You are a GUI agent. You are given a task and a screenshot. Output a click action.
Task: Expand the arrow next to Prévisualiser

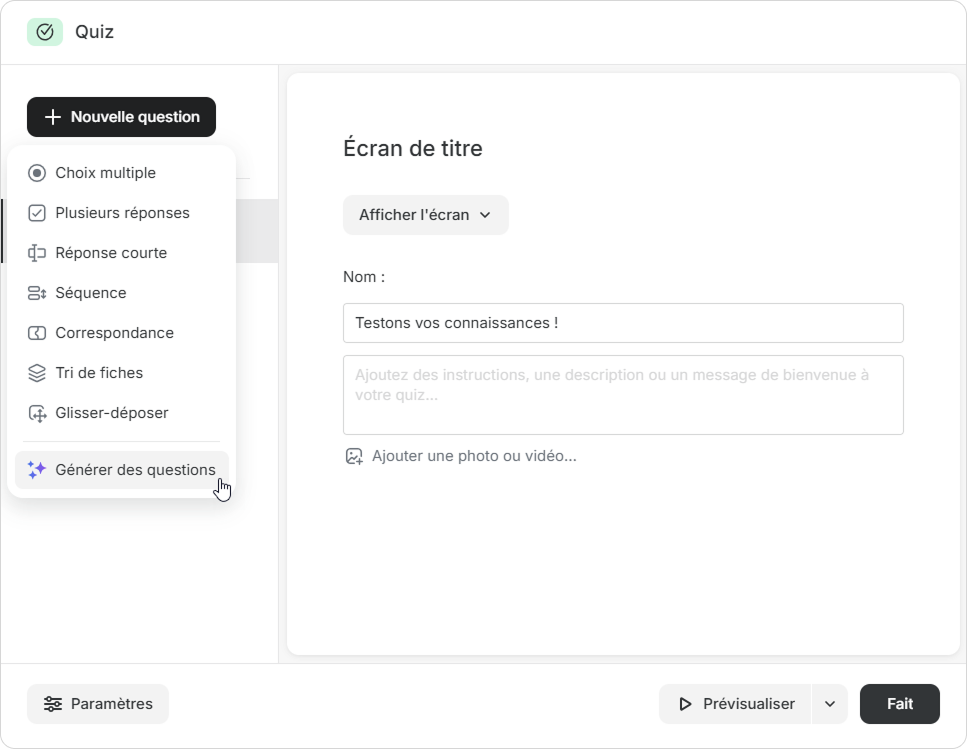830,704
